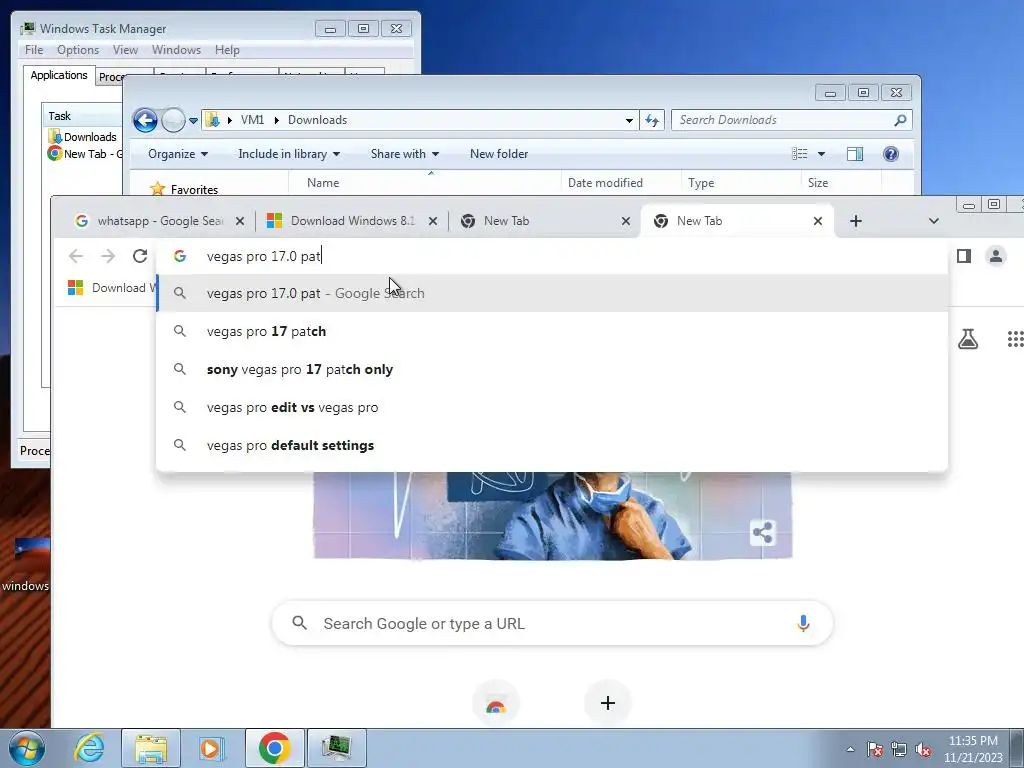
Task: Click Search Google or type a URL box
Action: pyautogui.click(x=552, y=624)
